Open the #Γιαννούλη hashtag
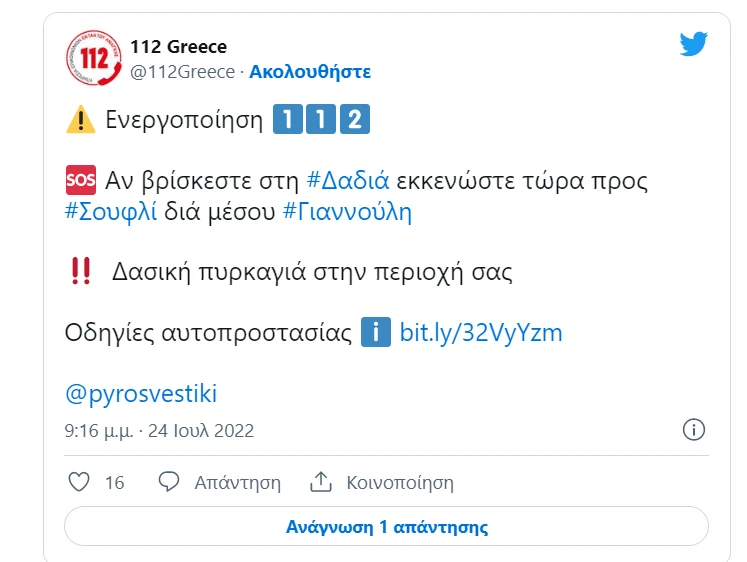Viewport: 747px width, 562px height. click(348, 212)
